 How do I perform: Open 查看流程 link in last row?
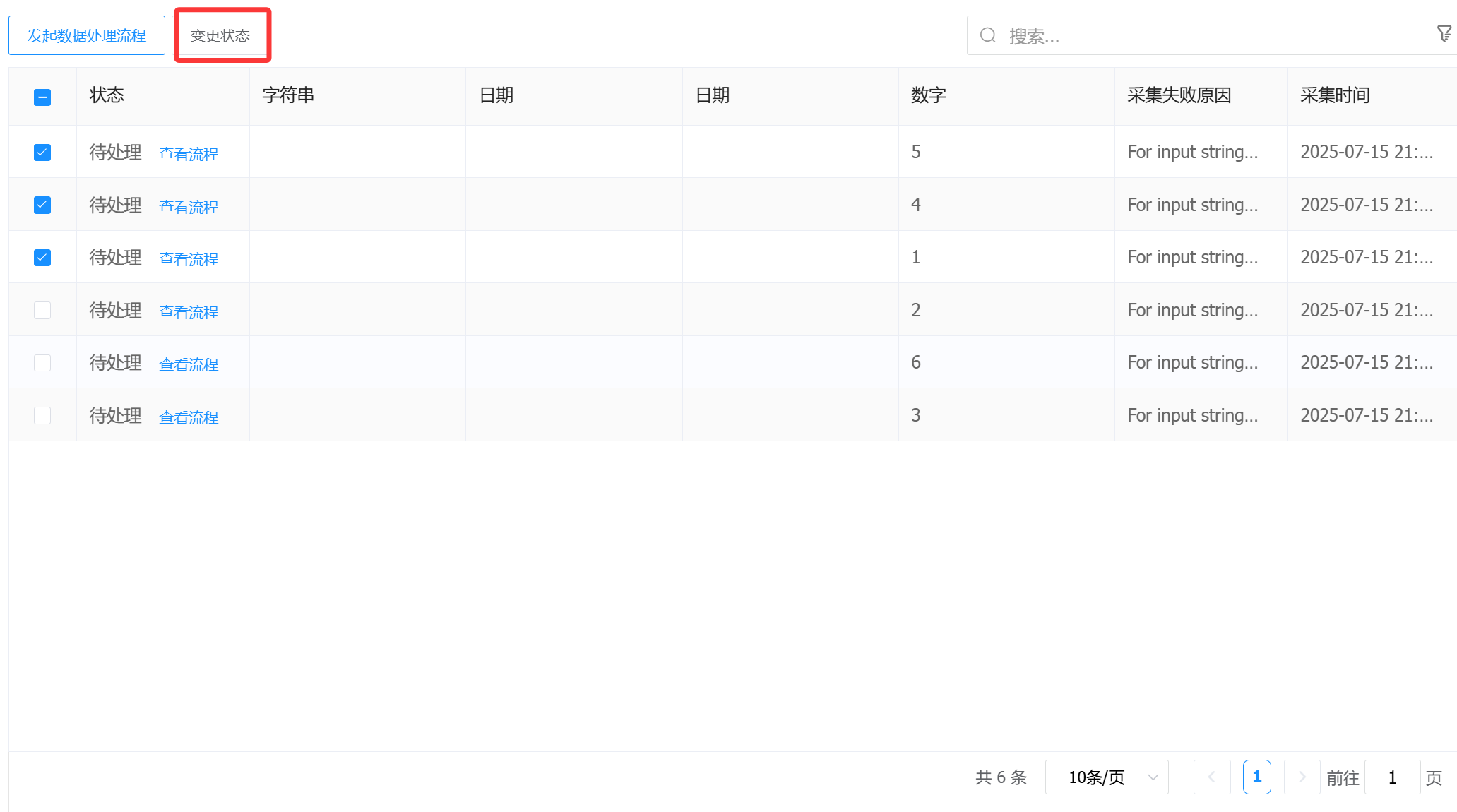click(189, 417)
